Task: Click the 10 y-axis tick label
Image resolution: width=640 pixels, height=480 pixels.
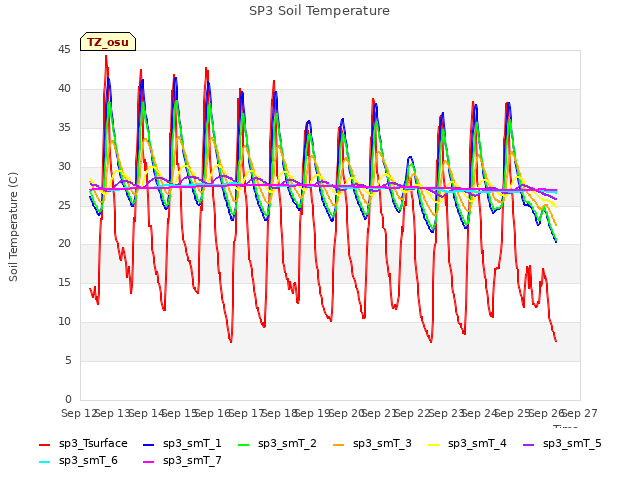Action: (x=64, y=322)
